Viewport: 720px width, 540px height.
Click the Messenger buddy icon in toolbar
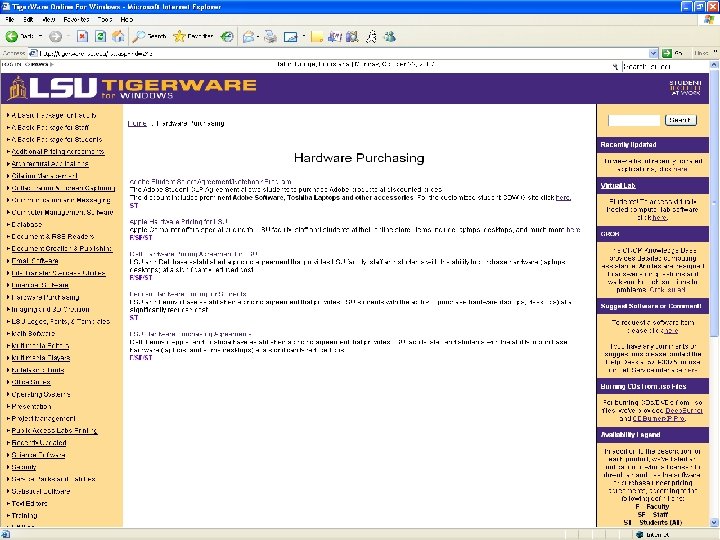[x=390, y=36]
